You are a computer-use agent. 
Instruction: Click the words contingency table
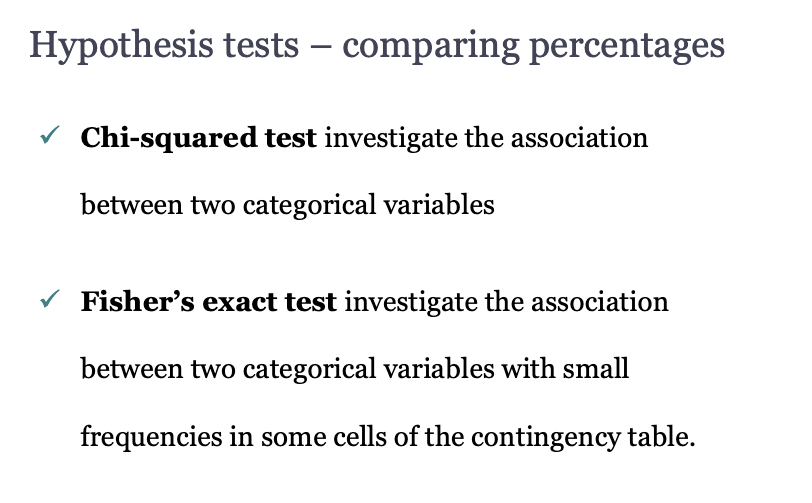(583, 437)
